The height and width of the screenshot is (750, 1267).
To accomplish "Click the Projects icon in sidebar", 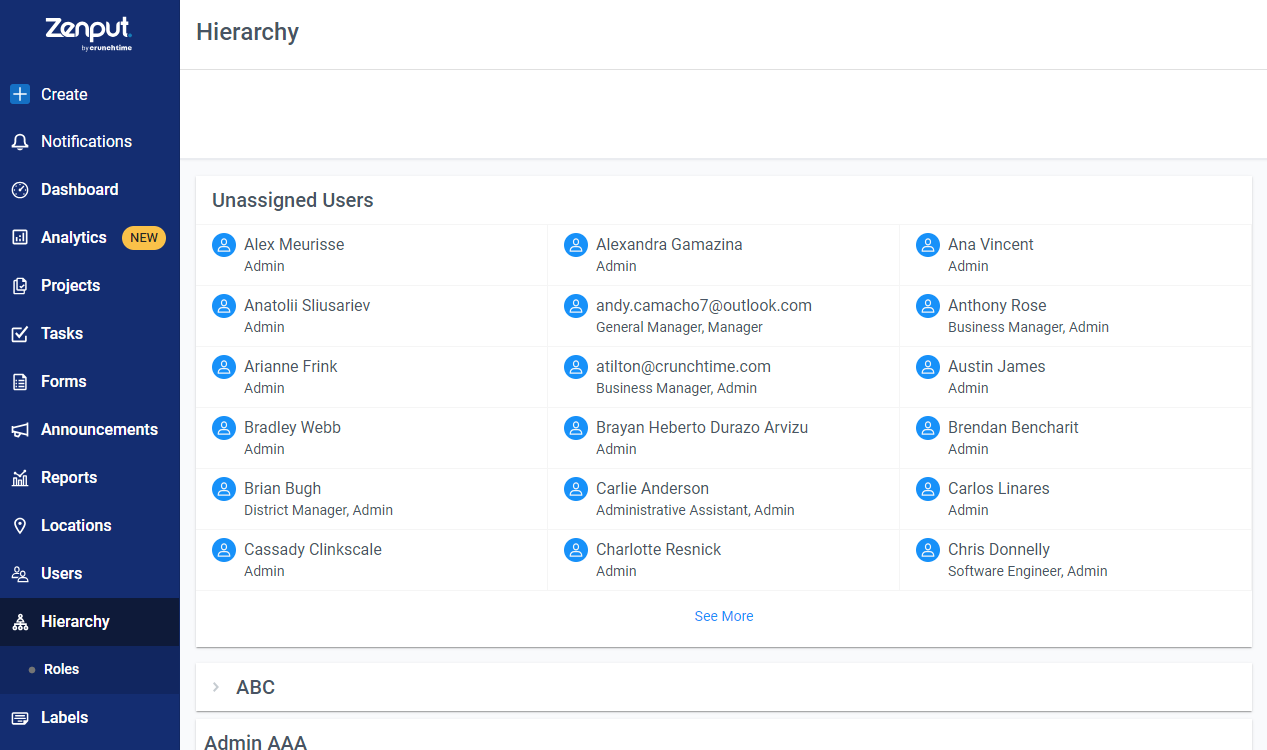I will click(20, 286).
